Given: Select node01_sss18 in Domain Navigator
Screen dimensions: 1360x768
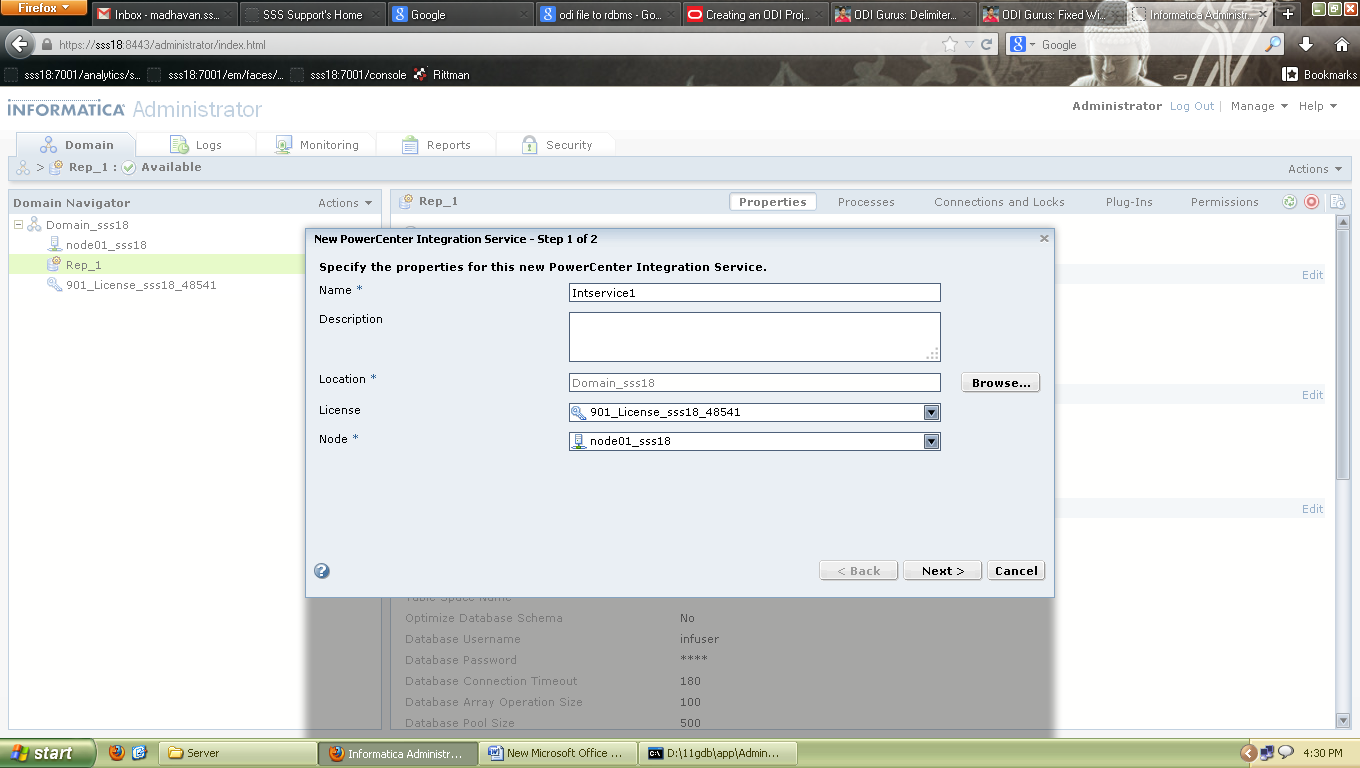Looking at the screenshot, I should click(106, 245).
